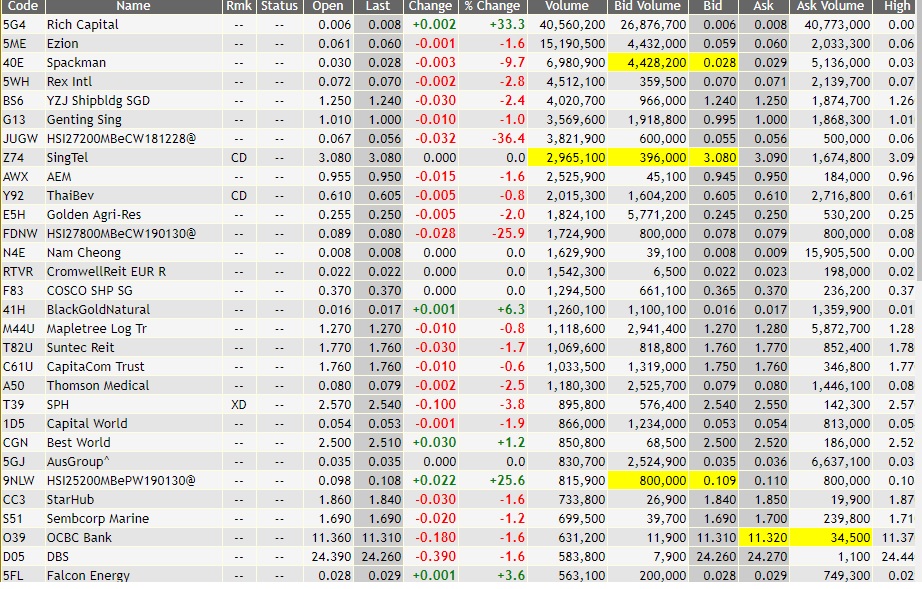Click Nam Cheong ask volume 15,905,500
922x589 pixels.
coord(837,253)
